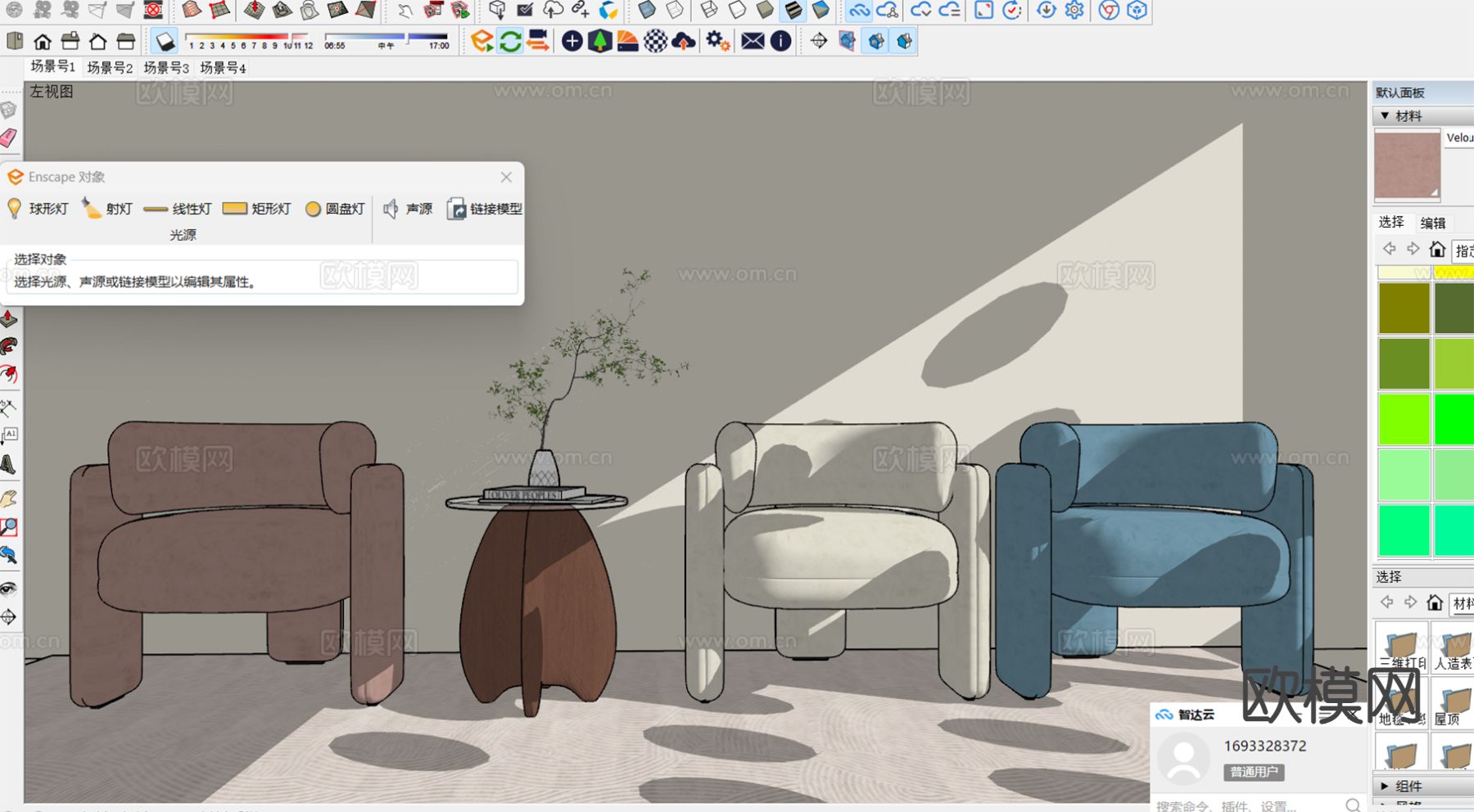Pick the olive color swatch
Viewport: 1474px width, 812px height.
click(x=1404, y=308)
